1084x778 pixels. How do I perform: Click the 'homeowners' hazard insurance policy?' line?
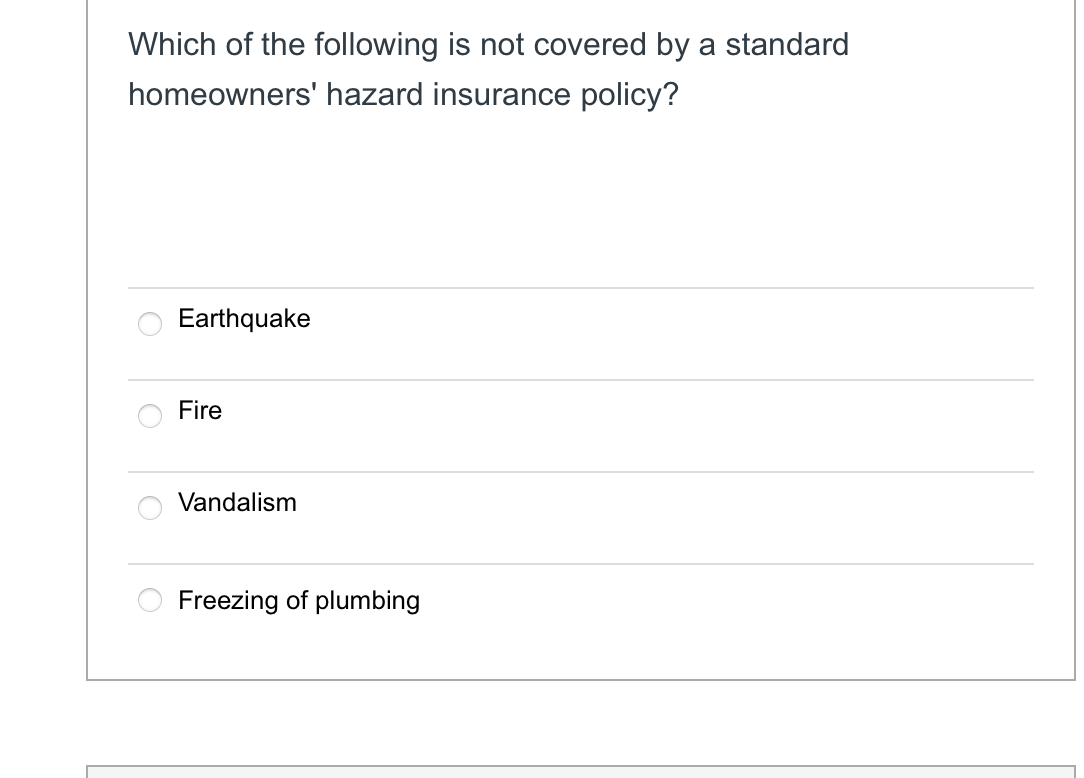pos(403,95)
